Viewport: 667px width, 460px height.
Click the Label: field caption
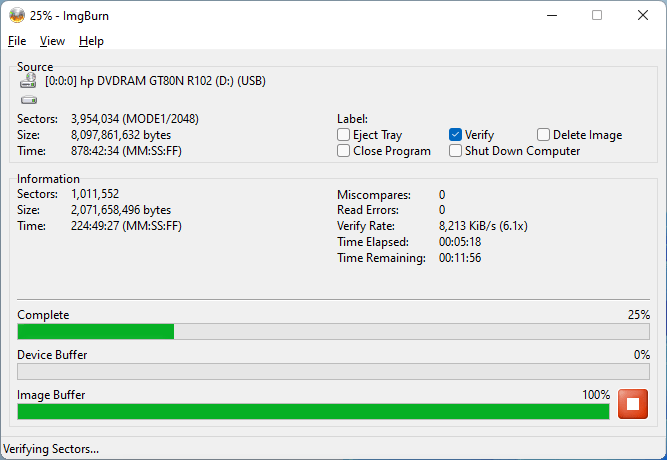[x=352, y=119]
